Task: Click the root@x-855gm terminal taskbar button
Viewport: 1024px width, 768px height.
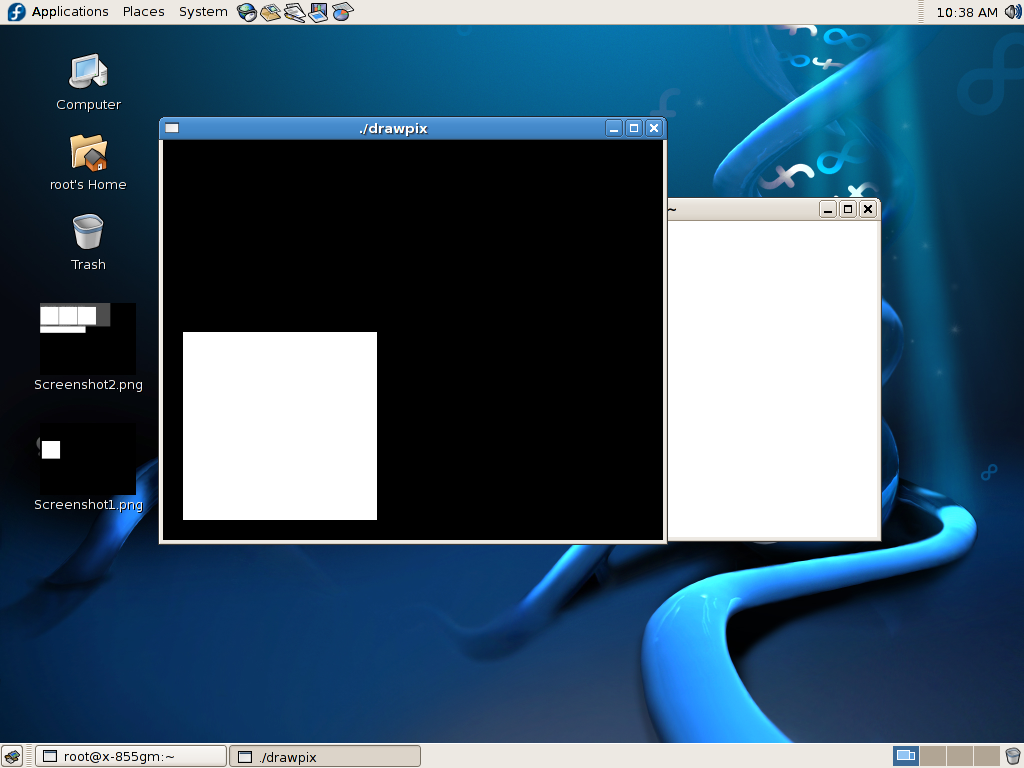Action: [x=131, y=756]
